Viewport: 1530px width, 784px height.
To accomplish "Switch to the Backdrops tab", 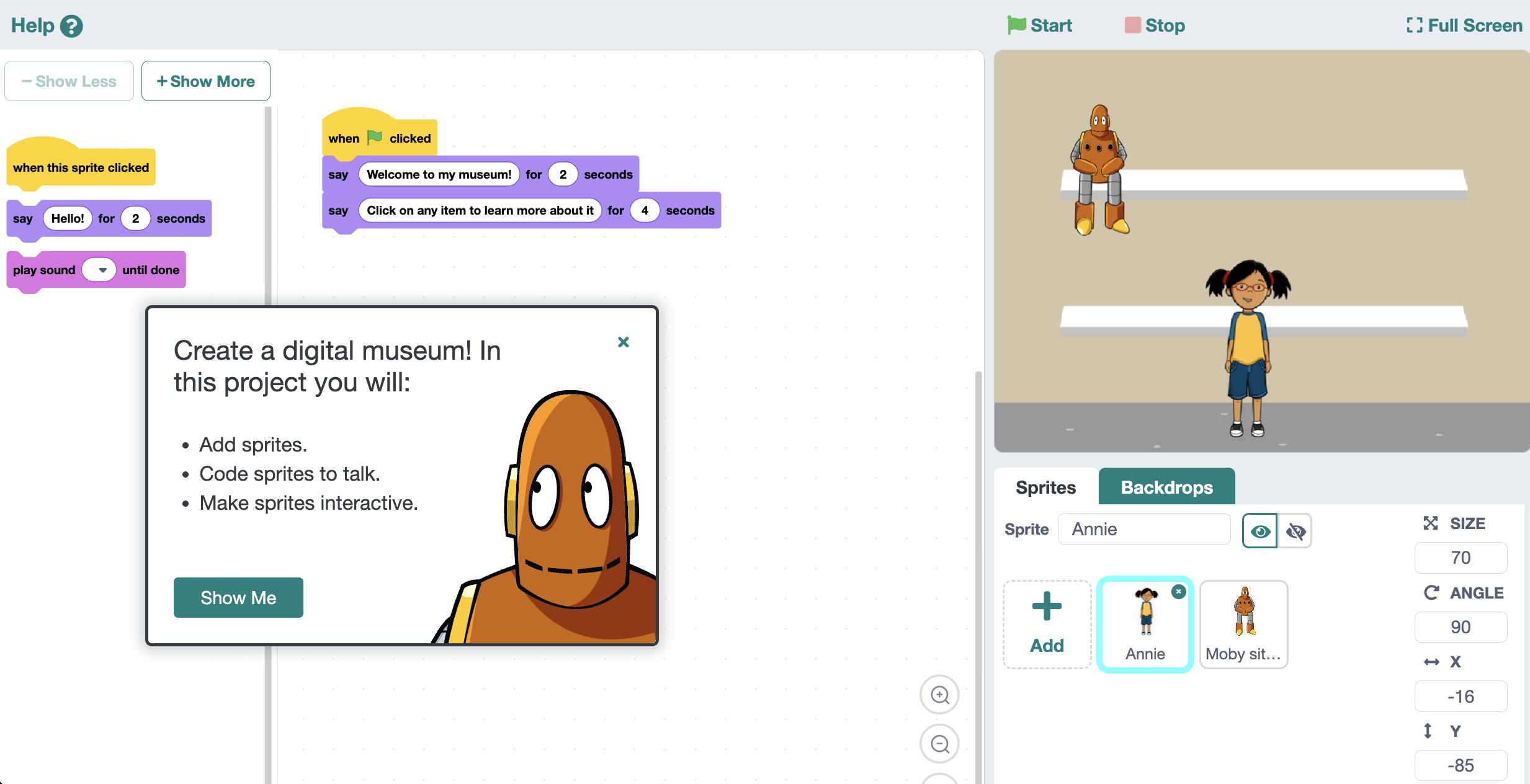I will pos(1166,487).
